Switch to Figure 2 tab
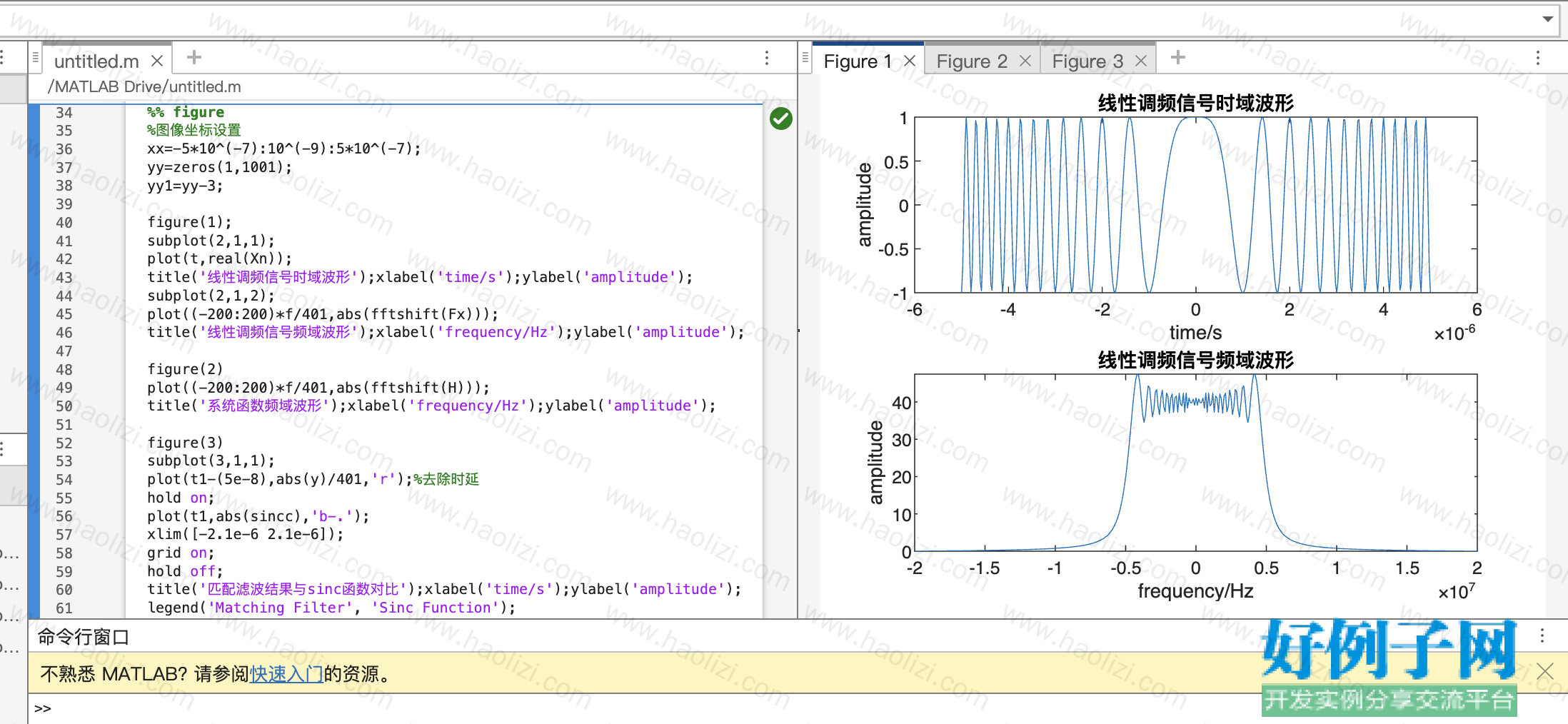 point(972,61)
